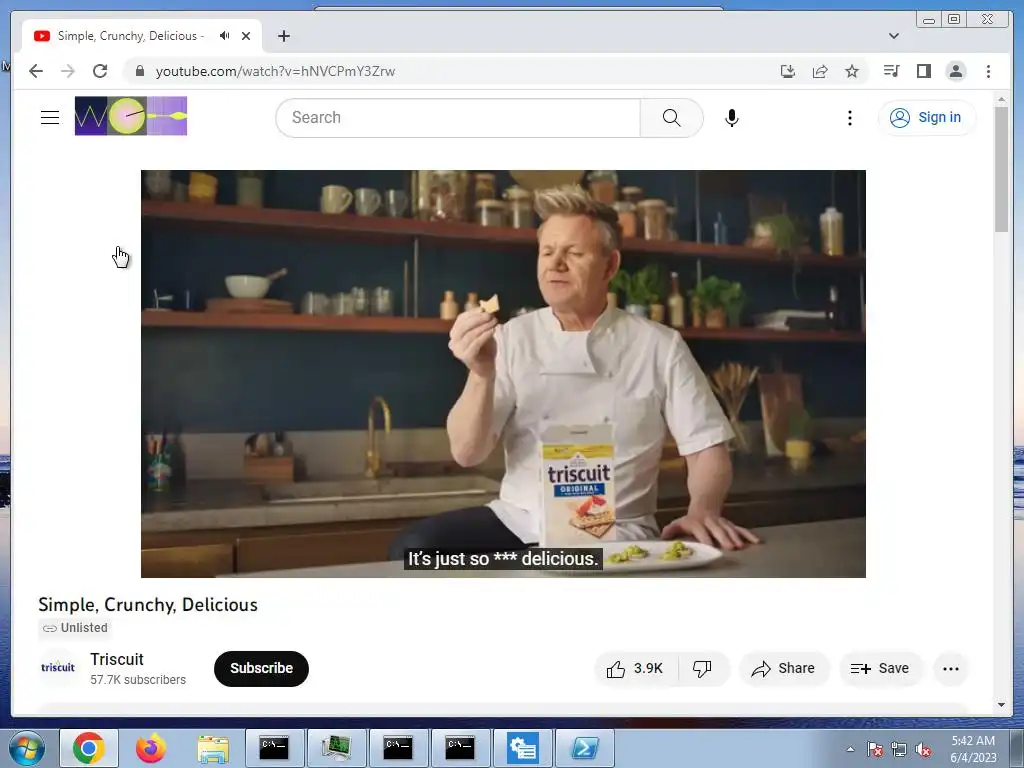Screen dimensions: 1024x768
Task: Click the site lock icon in address bar
Action: click(140, 71)
